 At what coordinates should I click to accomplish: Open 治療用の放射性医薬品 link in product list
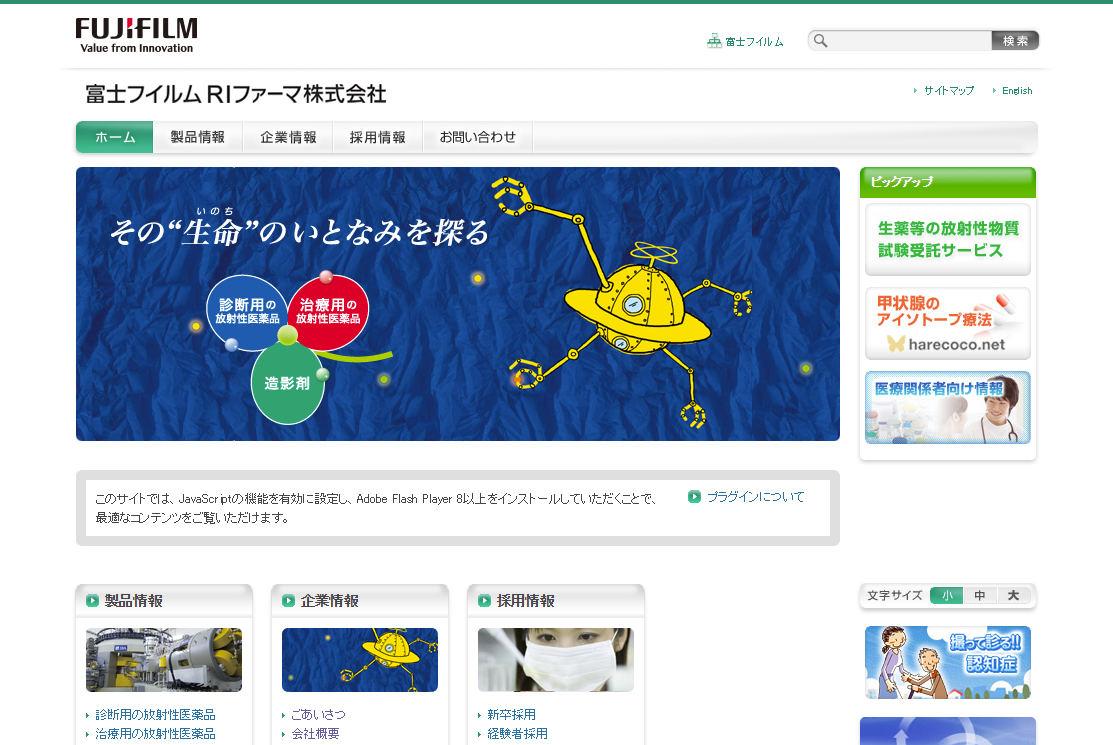(x=155, y=734)
